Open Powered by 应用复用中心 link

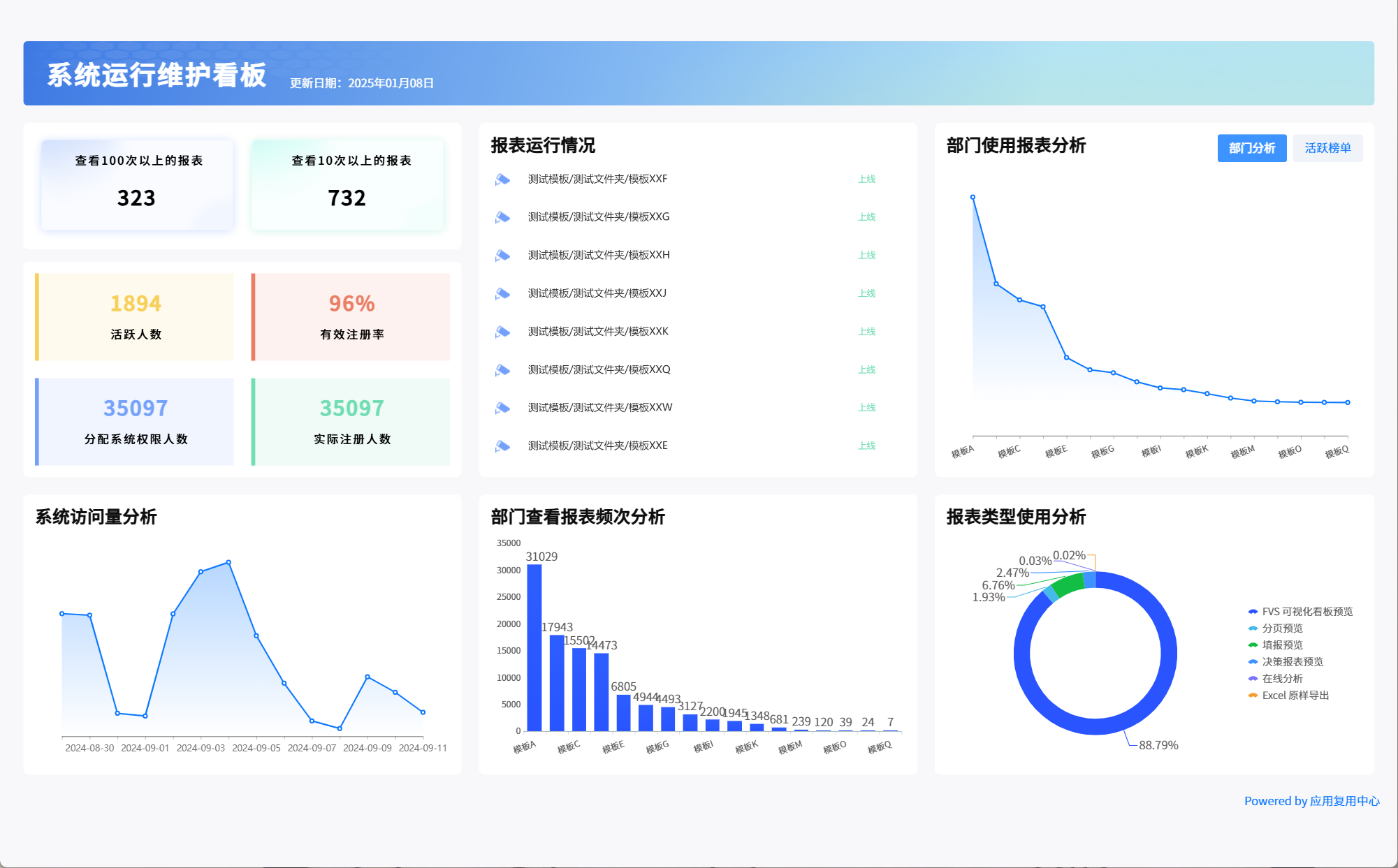[1311, 801]
